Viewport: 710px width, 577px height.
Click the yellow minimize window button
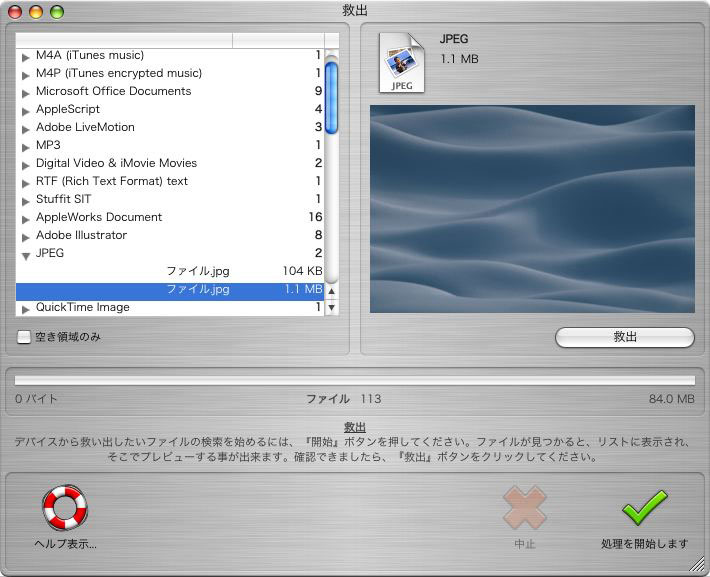tap(36, 12)
